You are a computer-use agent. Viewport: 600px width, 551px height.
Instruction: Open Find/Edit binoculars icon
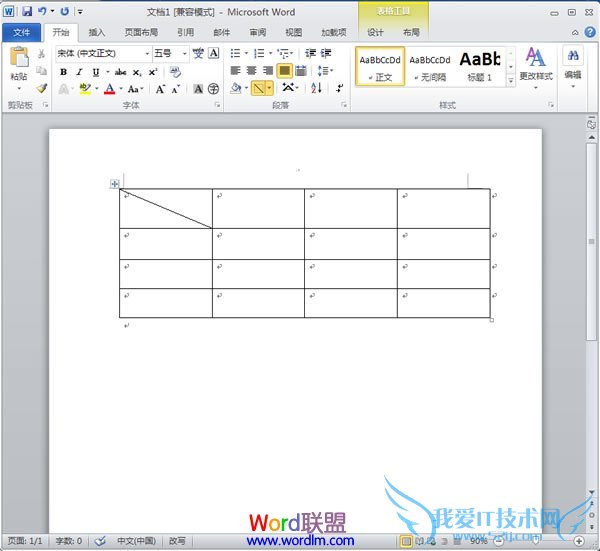tap(573, 56)
